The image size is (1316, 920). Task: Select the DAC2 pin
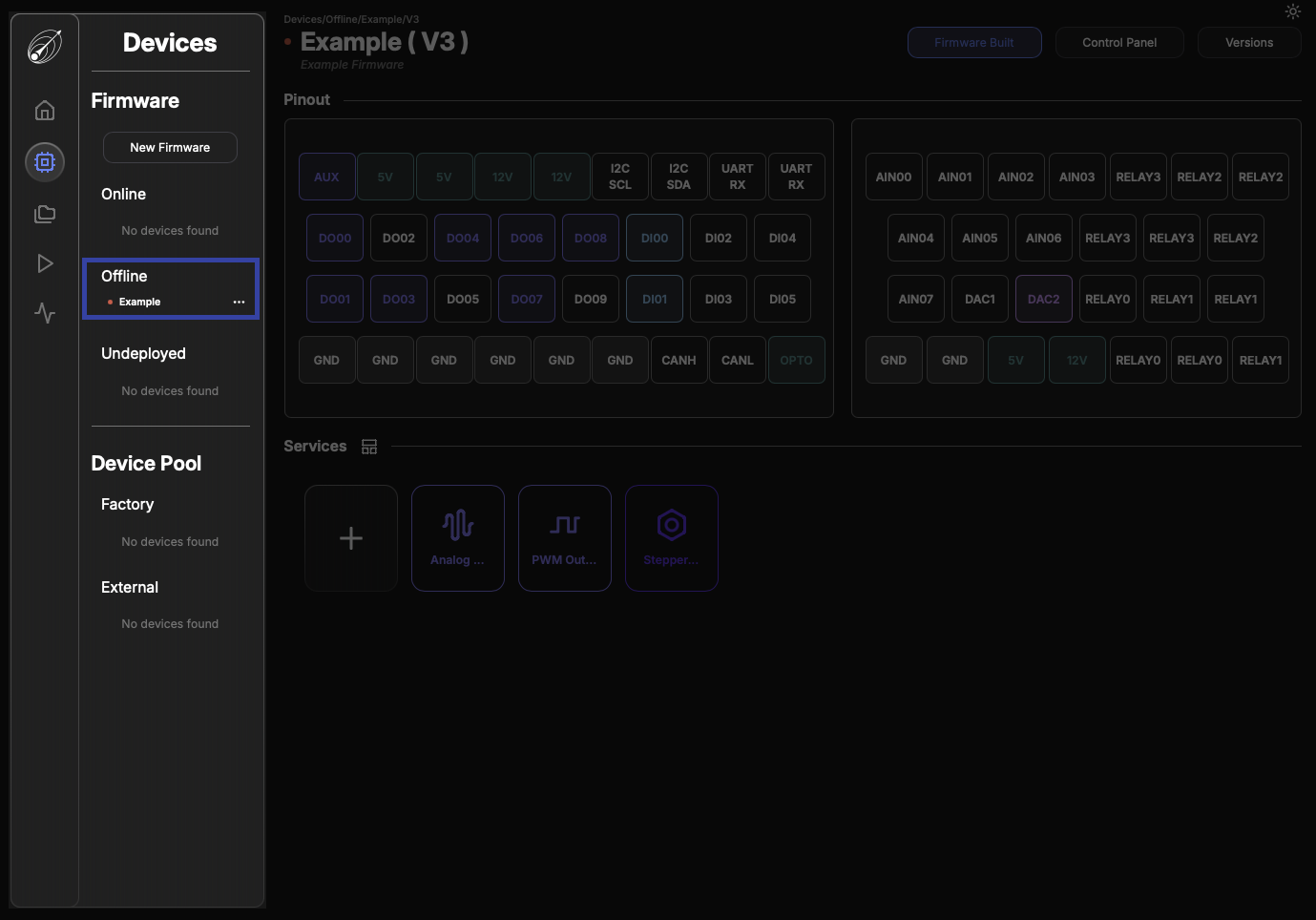pyautogui.click(x=1043, y=299)
